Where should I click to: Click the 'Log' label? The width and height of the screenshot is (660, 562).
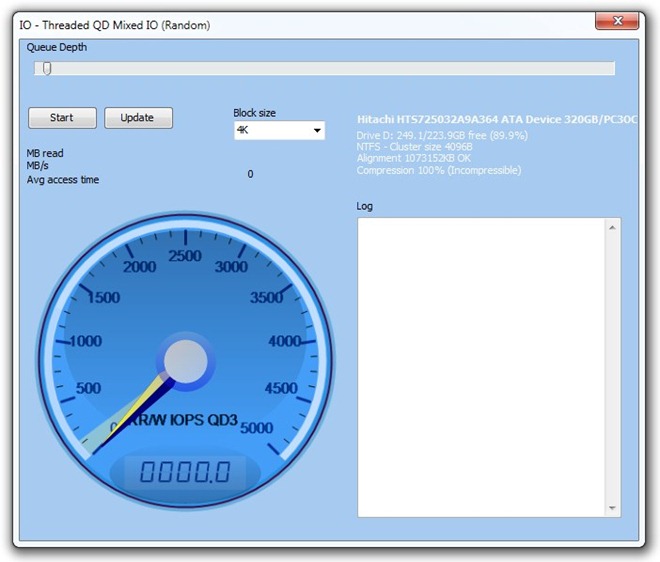click(365, 206)
